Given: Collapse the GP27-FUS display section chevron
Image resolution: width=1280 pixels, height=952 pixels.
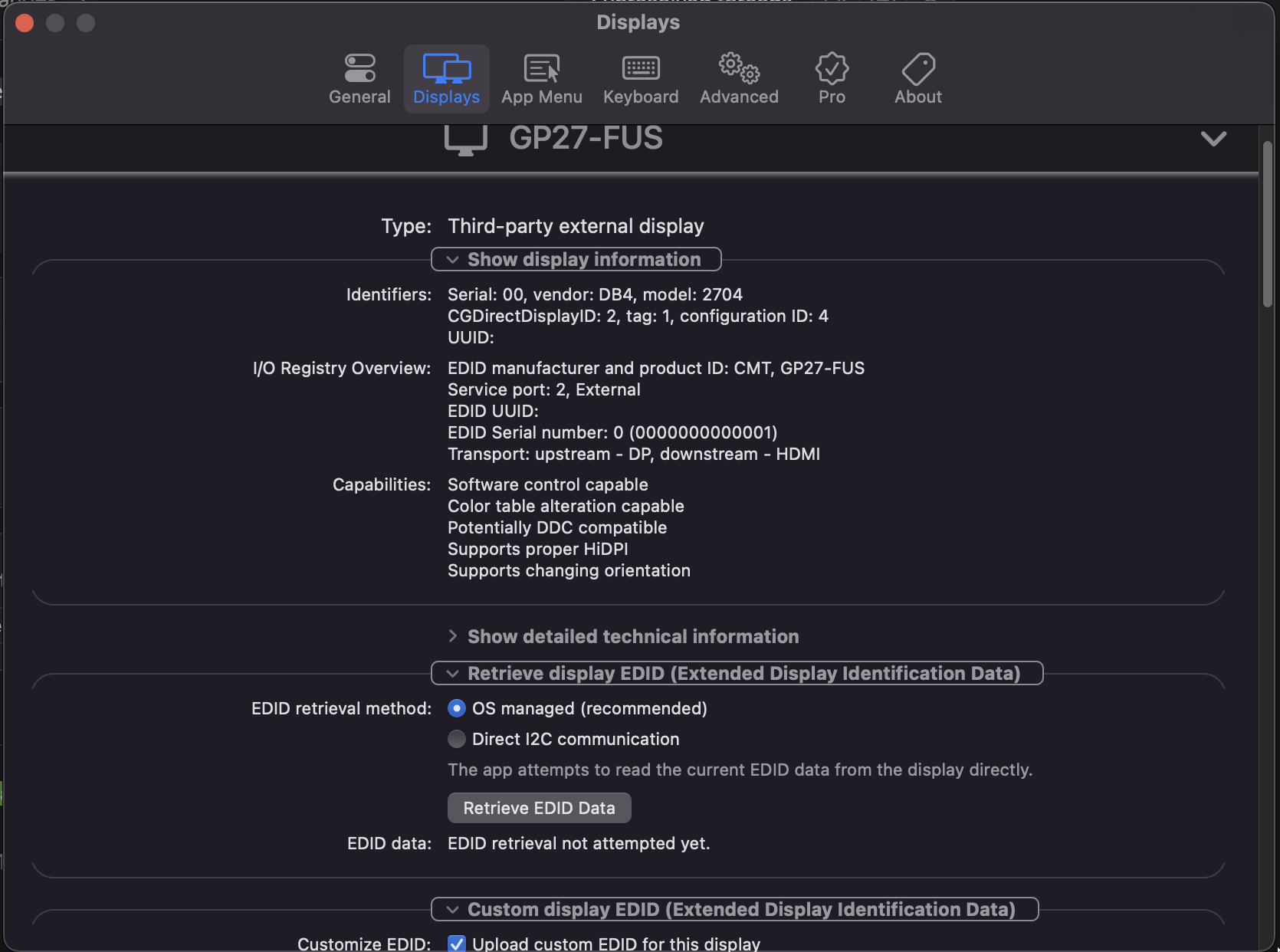Looking at the screenshot, I should (1213, 139).
